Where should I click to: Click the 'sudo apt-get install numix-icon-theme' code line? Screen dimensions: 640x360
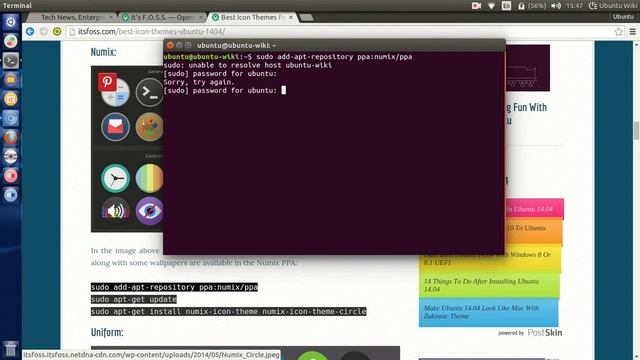click(229, 311)
